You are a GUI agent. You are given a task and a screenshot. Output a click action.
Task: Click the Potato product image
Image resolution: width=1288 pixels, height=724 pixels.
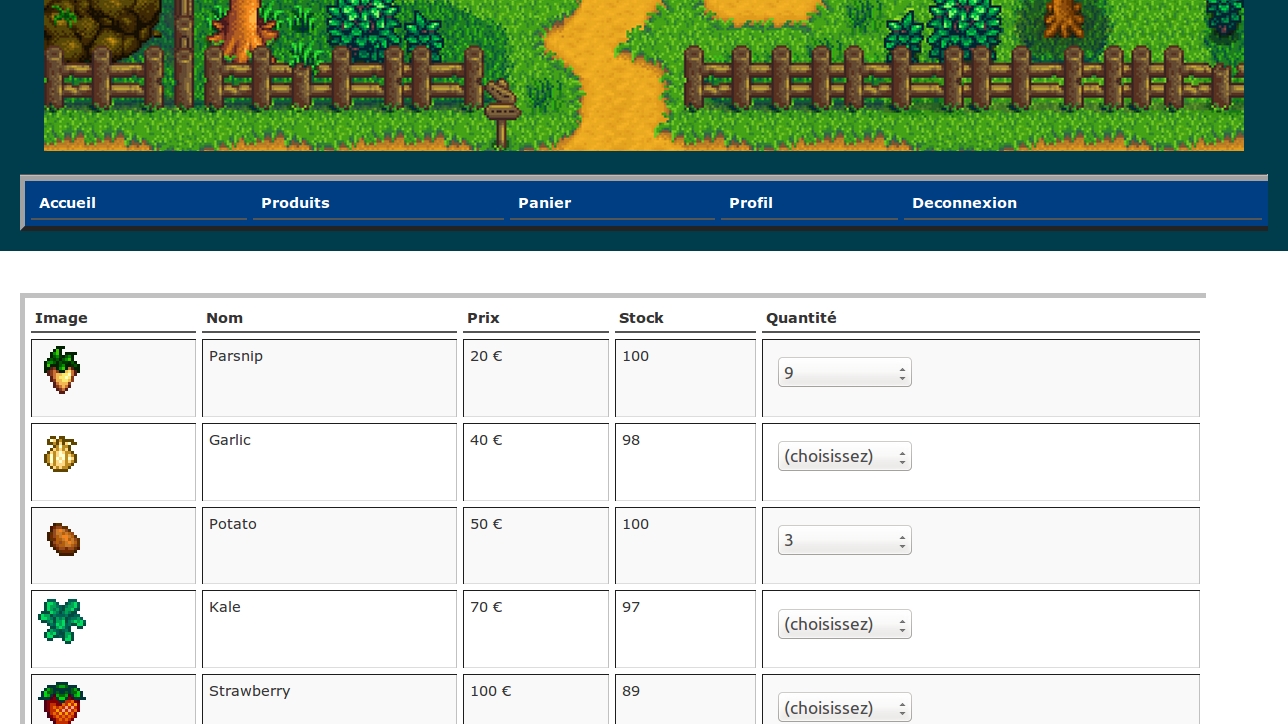pos(63,539)
